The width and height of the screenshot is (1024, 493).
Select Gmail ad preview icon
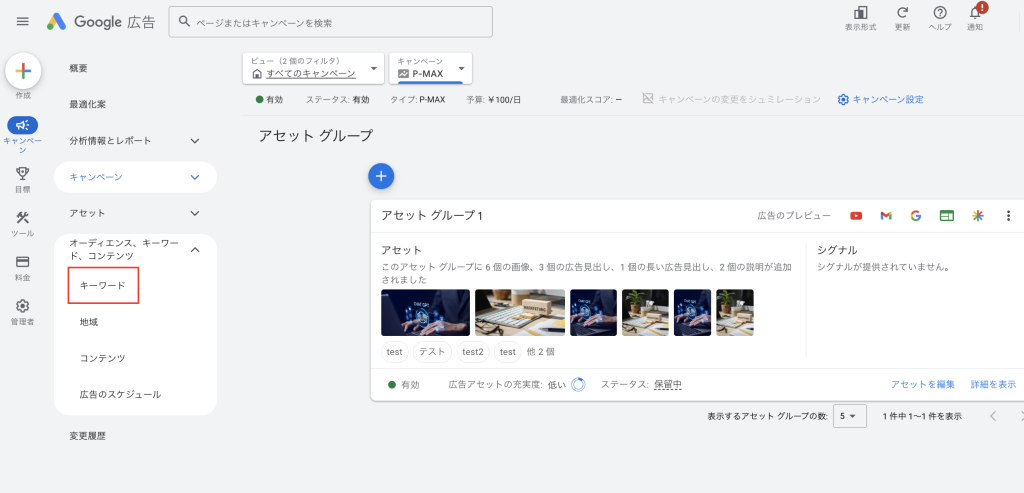click(x=886, y=216)
